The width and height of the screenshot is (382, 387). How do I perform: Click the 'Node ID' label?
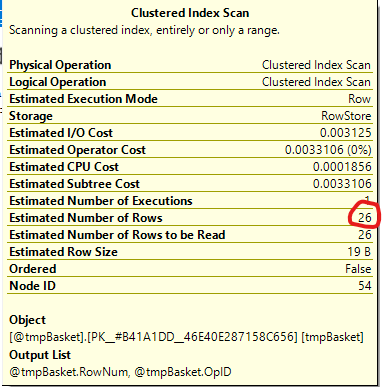click(32, 286)
